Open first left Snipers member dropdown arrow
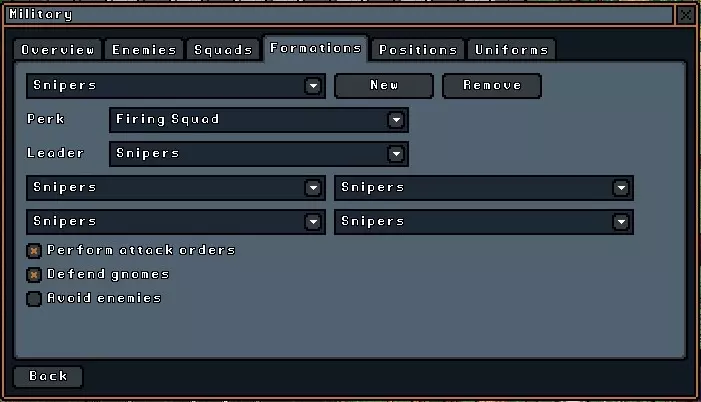 click(313, 188)
